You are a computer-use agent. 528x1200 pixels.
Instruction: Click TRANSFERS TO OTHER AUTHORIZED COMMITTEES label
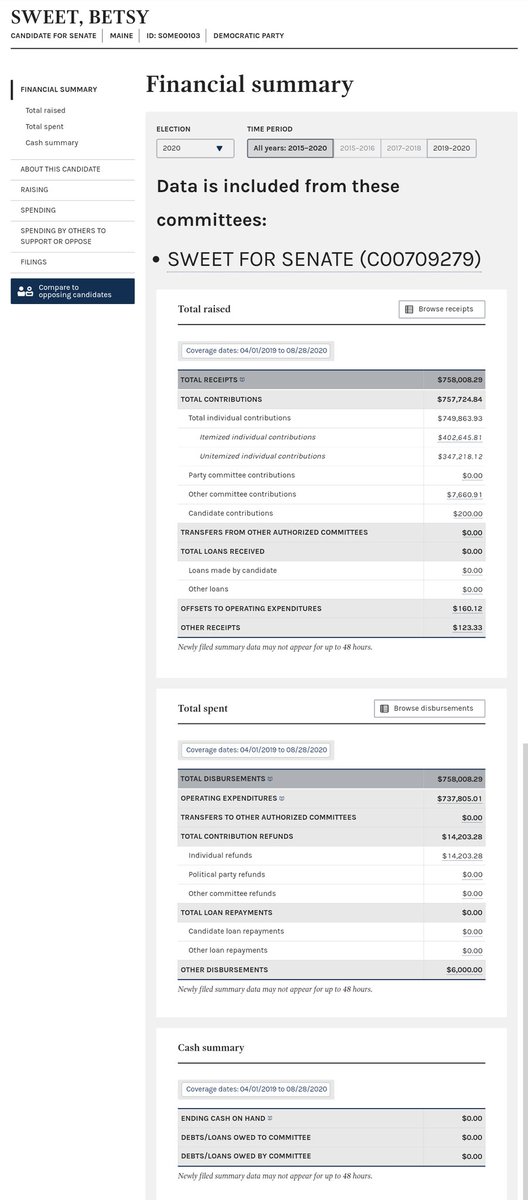[268, 817]
